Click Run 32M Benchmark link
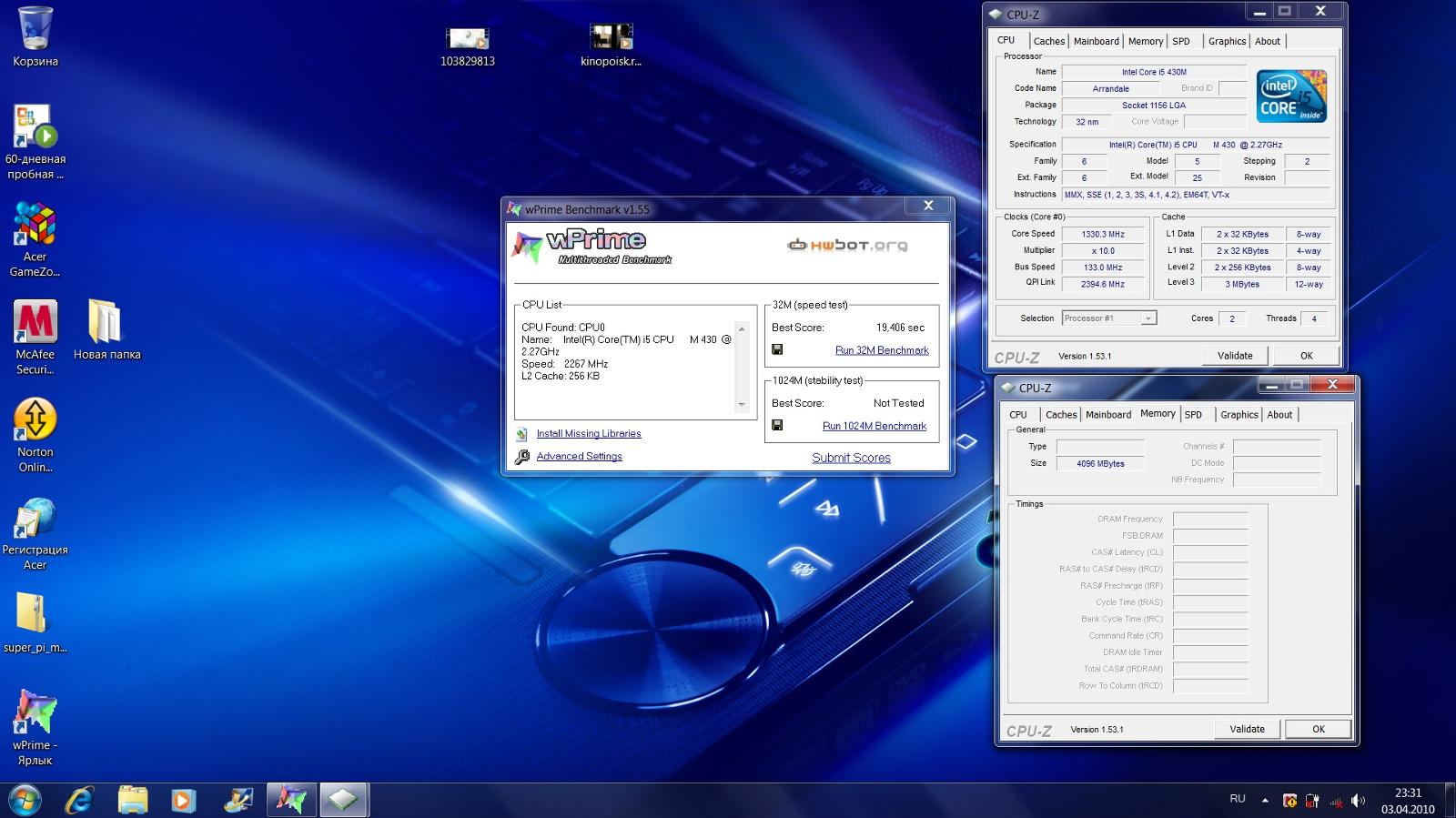1456x818 pixels. [882, 350]
